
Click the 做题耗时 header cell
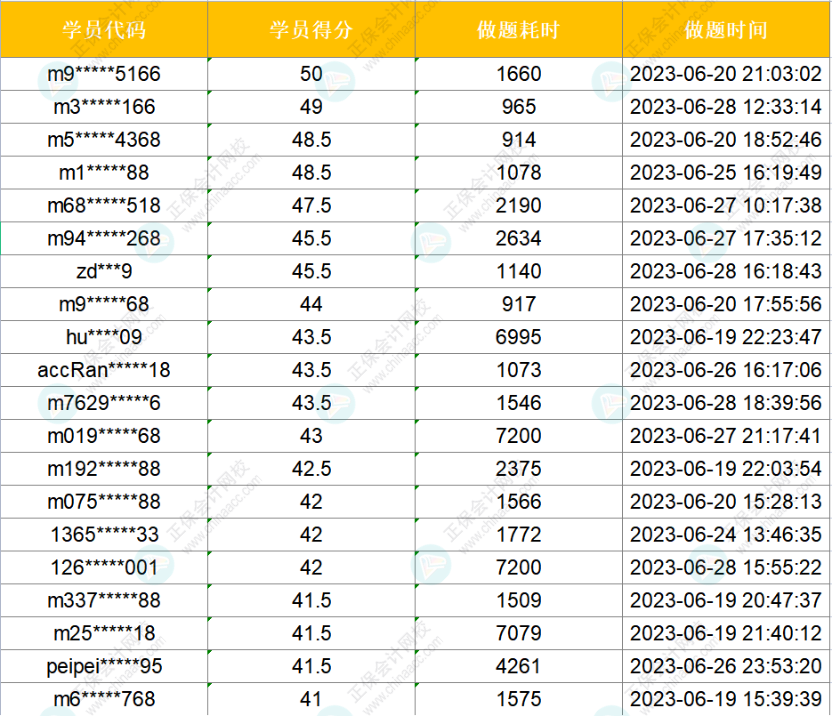coord(518,29)
